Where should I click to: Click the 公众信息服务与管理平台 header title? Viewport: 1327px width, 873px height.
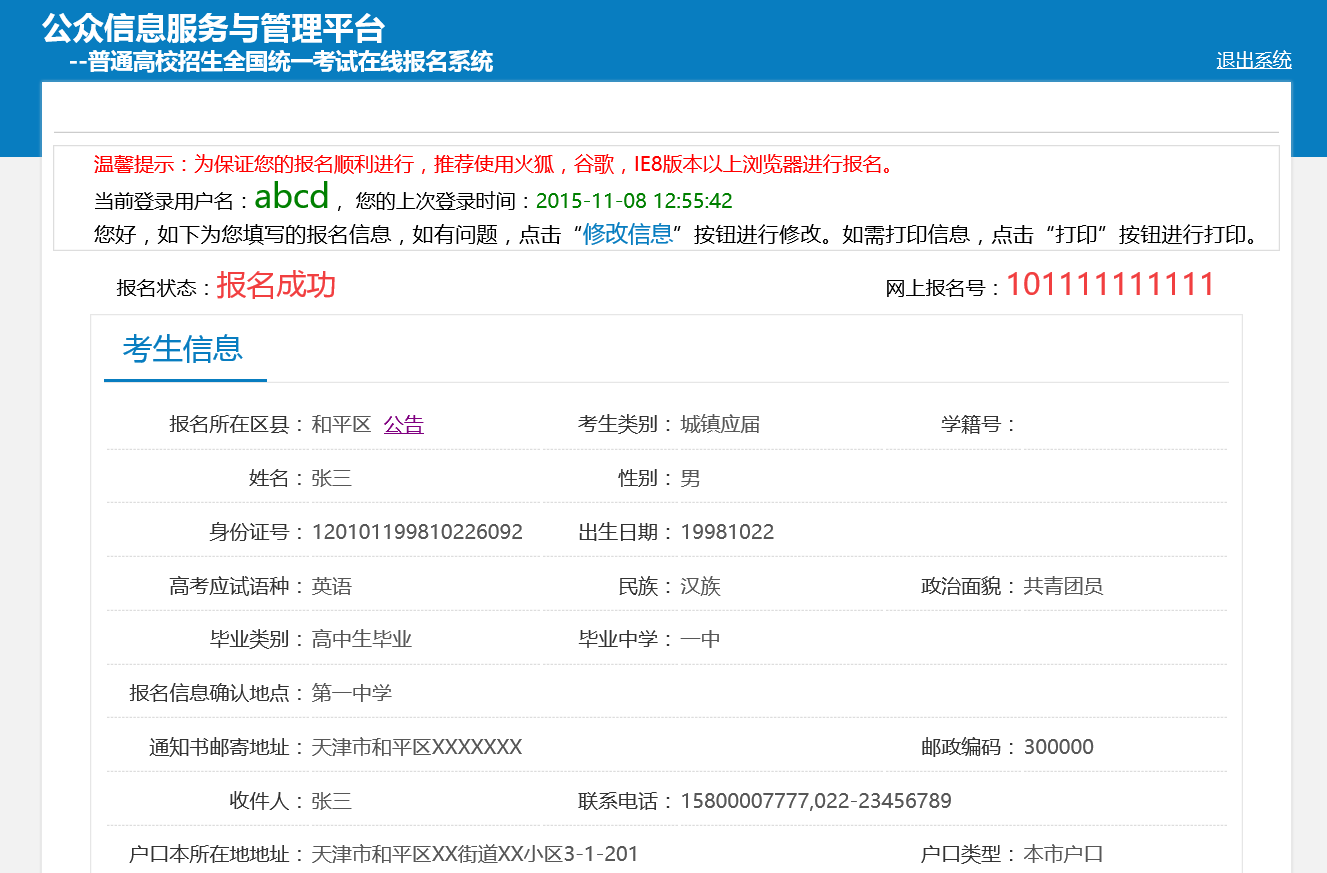pyautogui.click(x=213, y=28)
